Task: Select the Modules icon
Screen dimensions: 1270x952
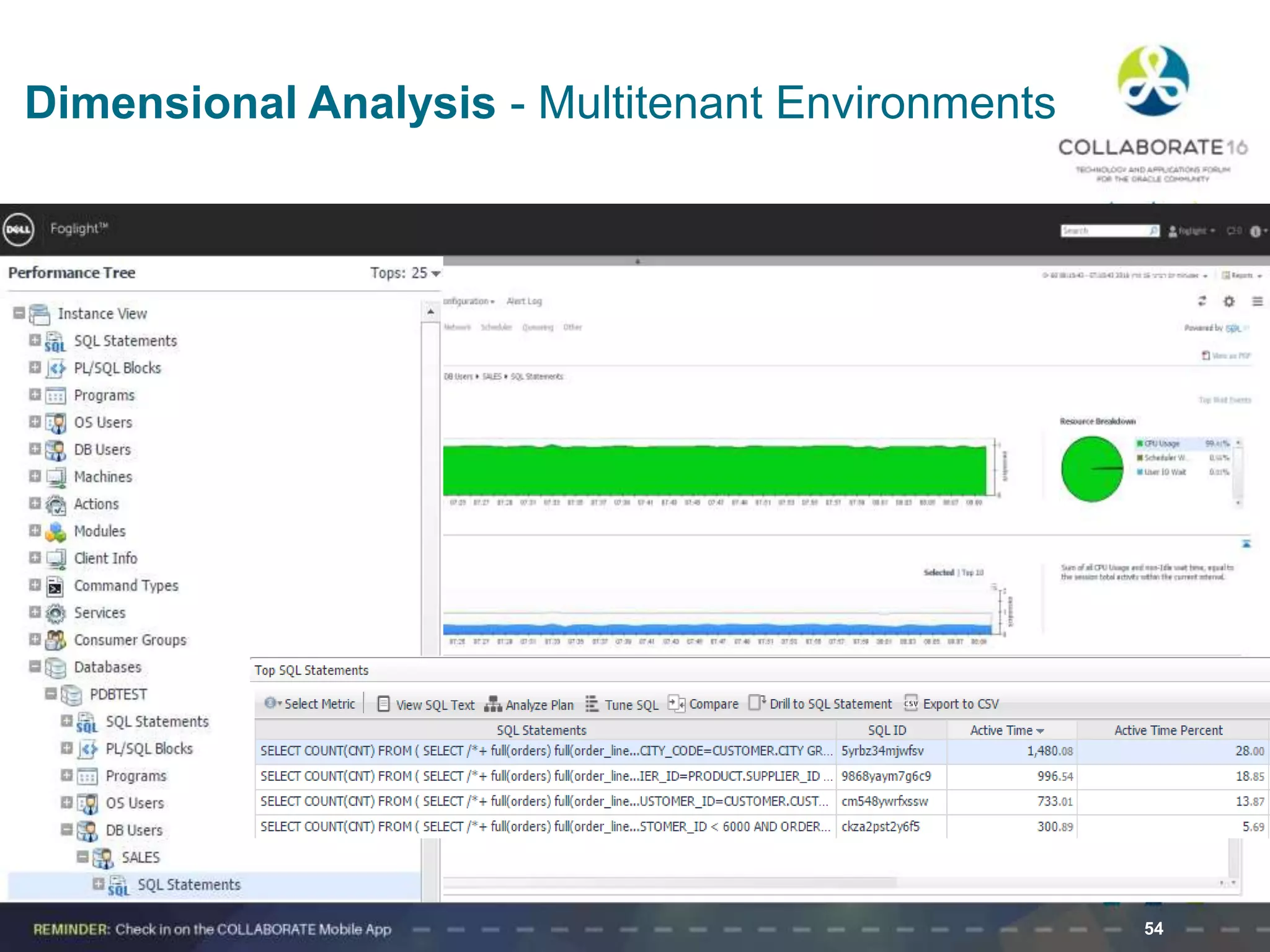Action: point(55,532)
